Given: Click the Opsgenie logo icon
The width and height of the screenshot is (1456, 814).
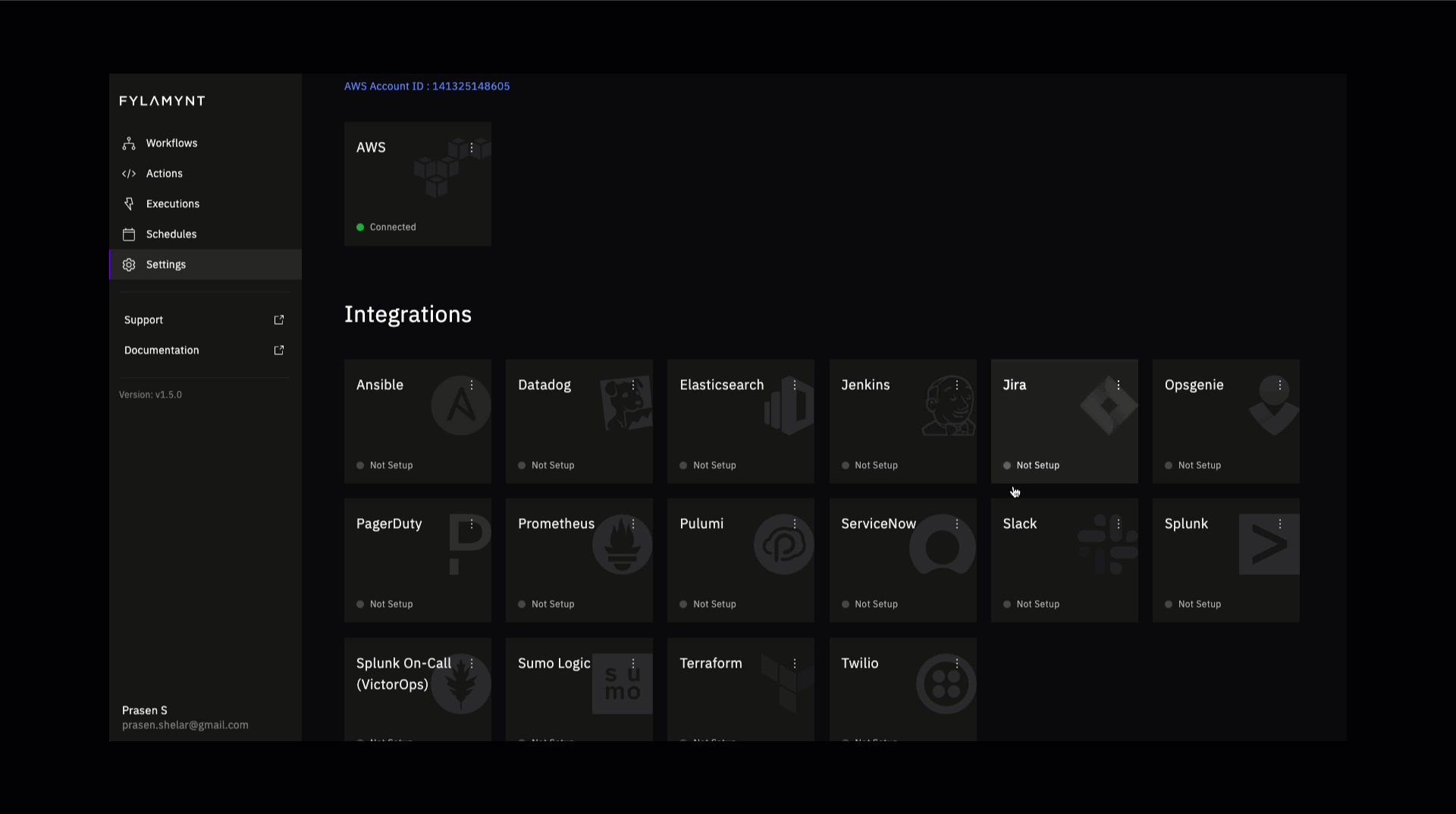Looking at the screenshot, I should tap(1274, 406).
